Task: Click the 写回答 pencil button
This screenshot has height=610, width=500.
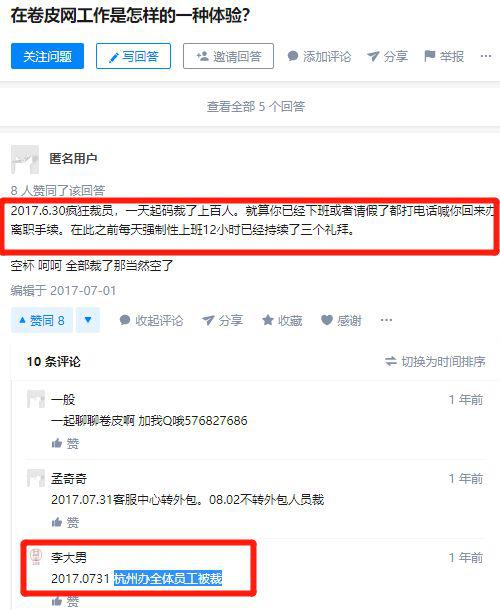Action: pyautogui.click(x=133, y=56)
